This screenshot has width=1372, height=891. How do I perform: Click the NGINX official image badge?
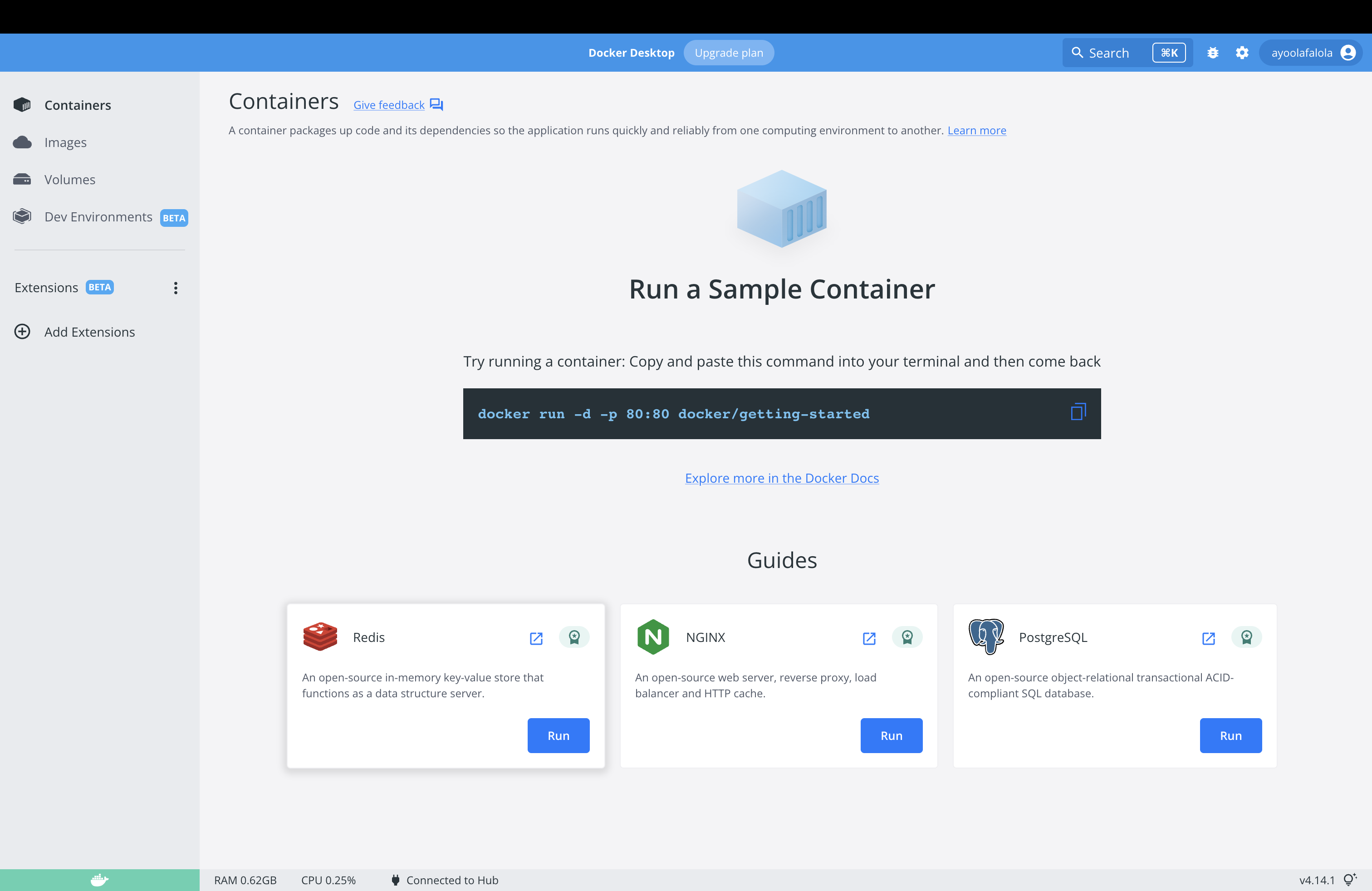(x=907, y=637)
